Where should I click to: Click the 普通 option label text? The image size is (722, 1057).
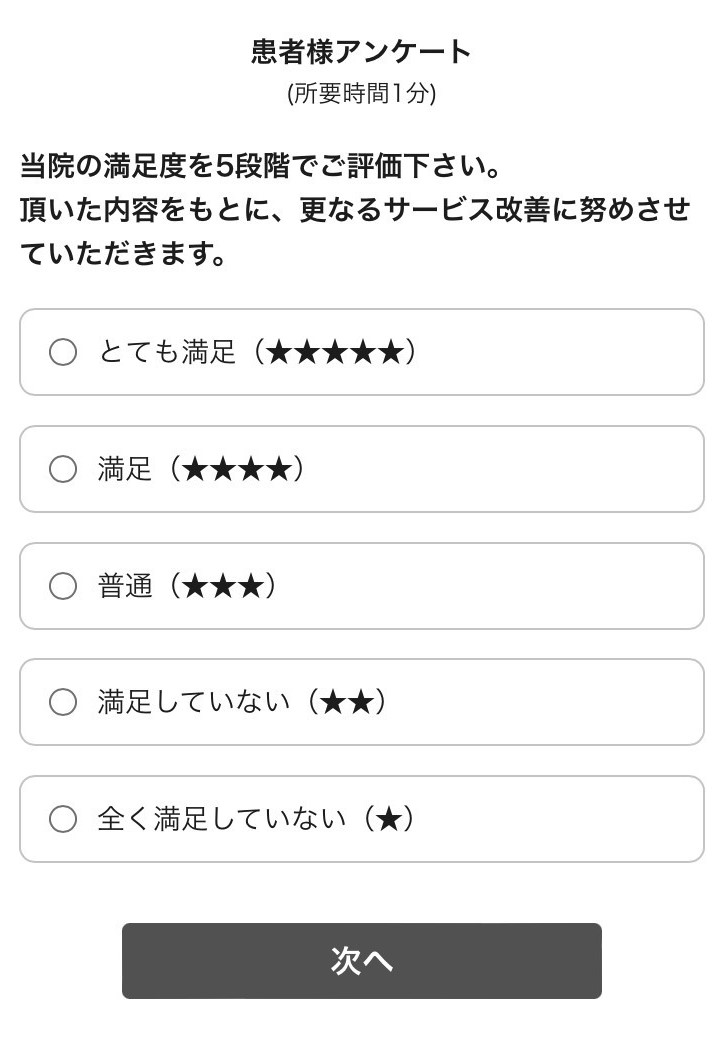coord(125,586)
